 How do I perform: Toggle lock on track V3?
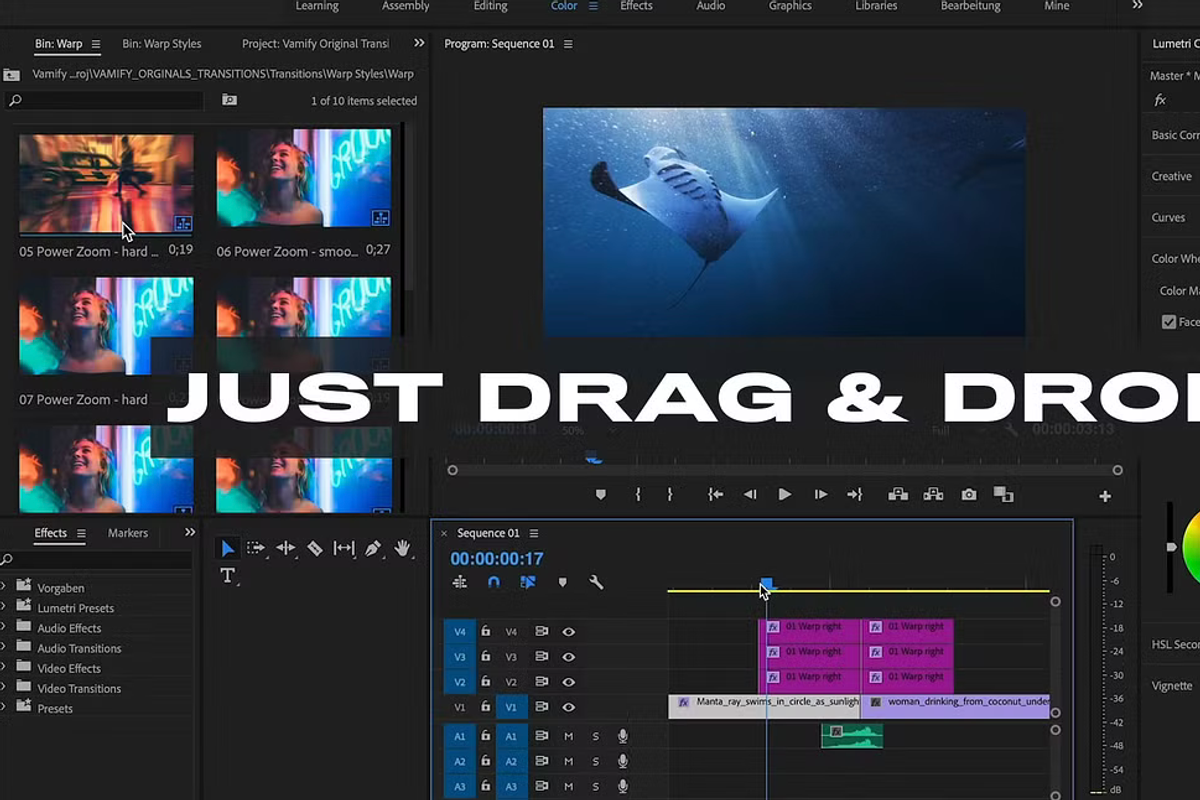(x=486, y=657)
